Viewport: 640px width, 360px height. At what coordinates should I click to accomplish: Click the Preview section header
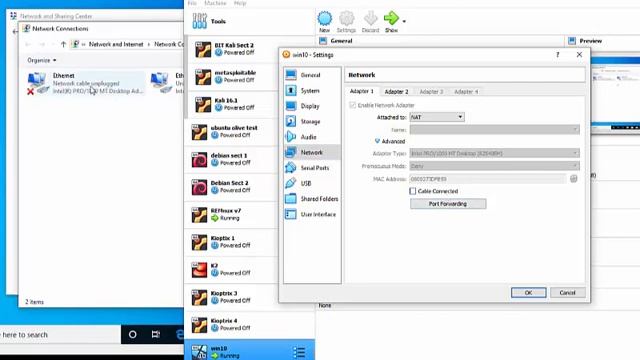(591, 41)
